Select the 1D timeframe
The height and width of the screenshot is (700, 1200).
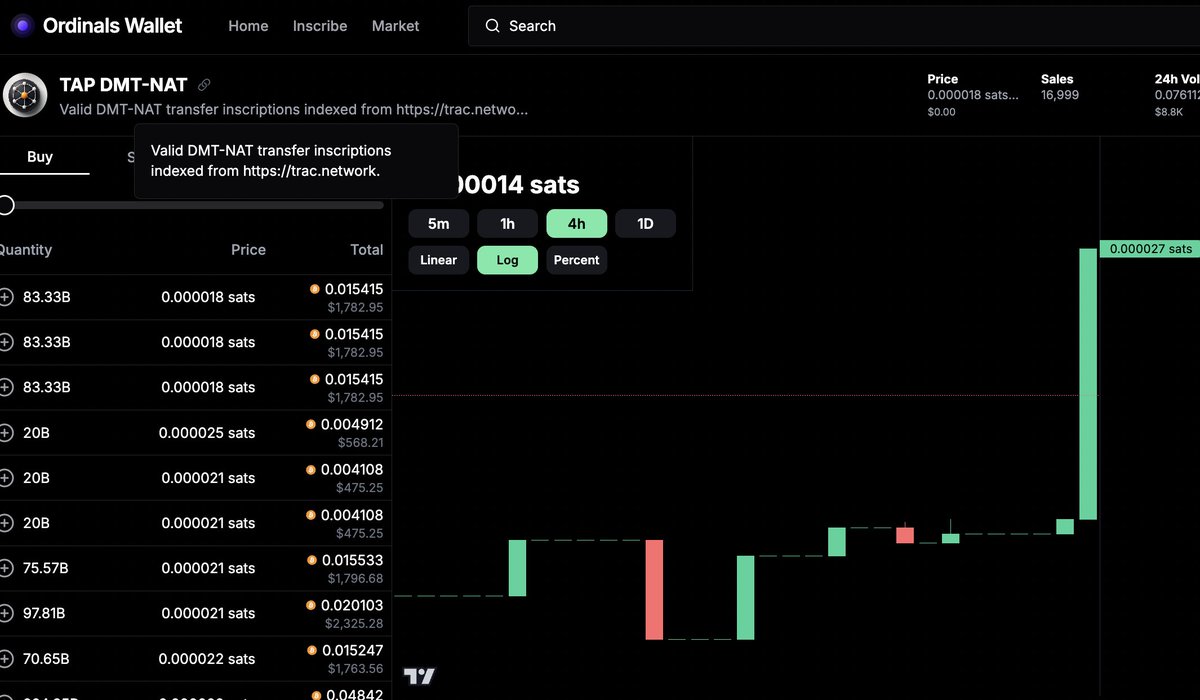[645, 224]
